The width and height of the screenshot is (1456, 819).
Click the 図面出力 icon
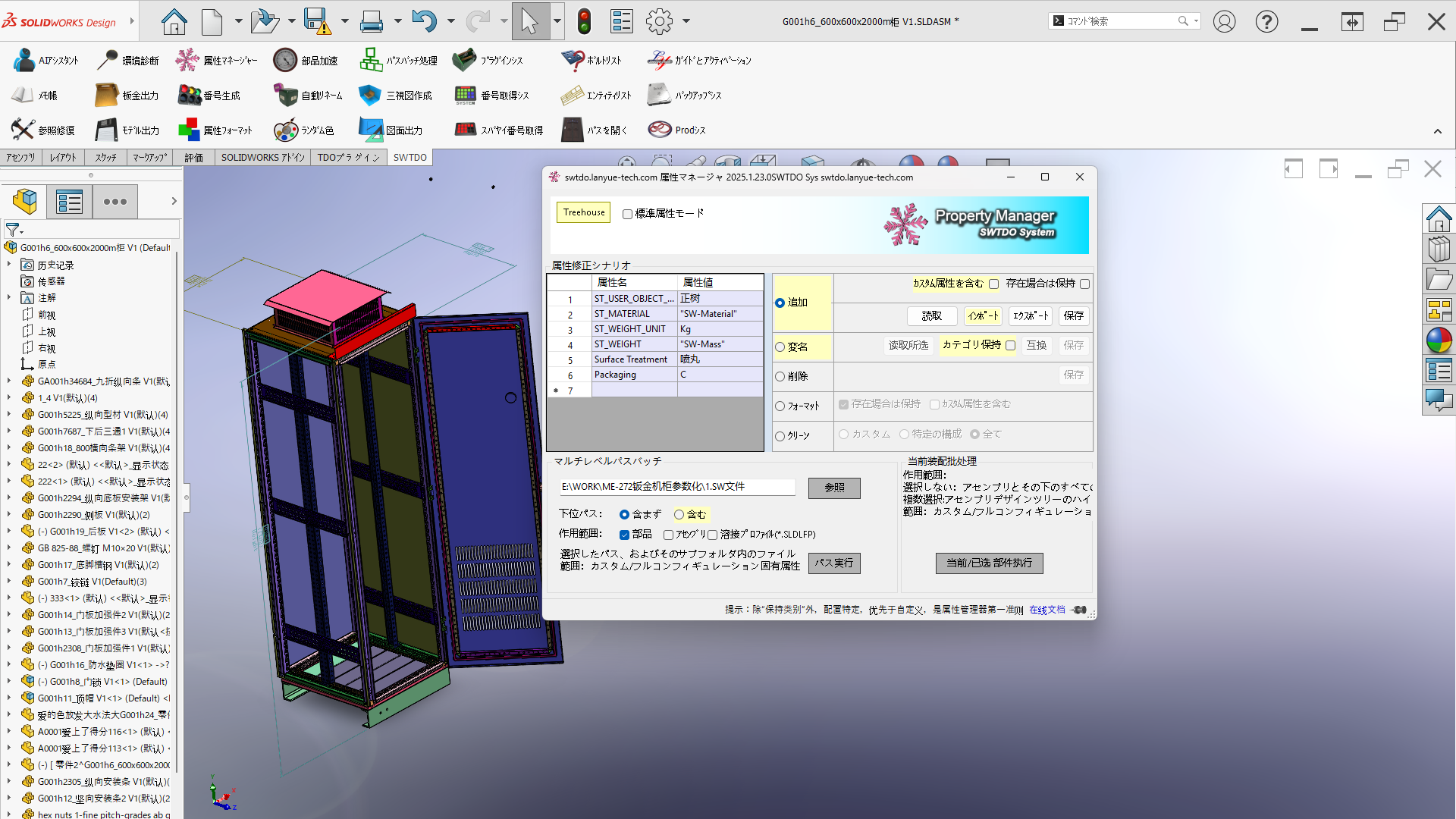tap(370, 130)
